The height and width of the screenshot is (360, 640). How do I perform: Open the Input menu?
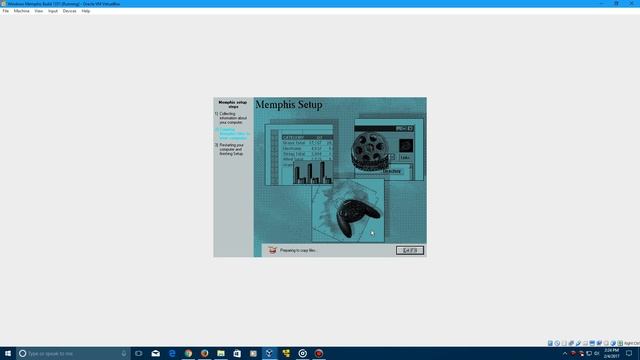(53, 11)
